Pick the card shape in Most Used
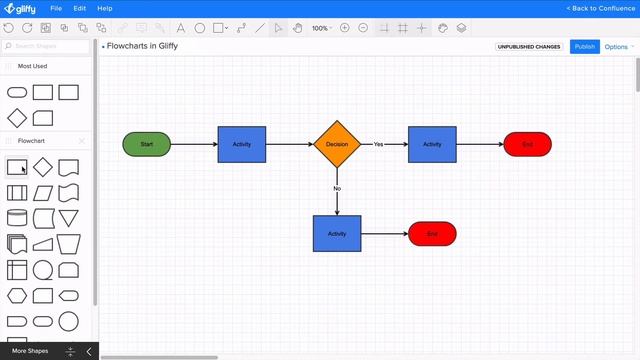Image resolution: width=640 pixels, height=360 pixels. [43, 118]
